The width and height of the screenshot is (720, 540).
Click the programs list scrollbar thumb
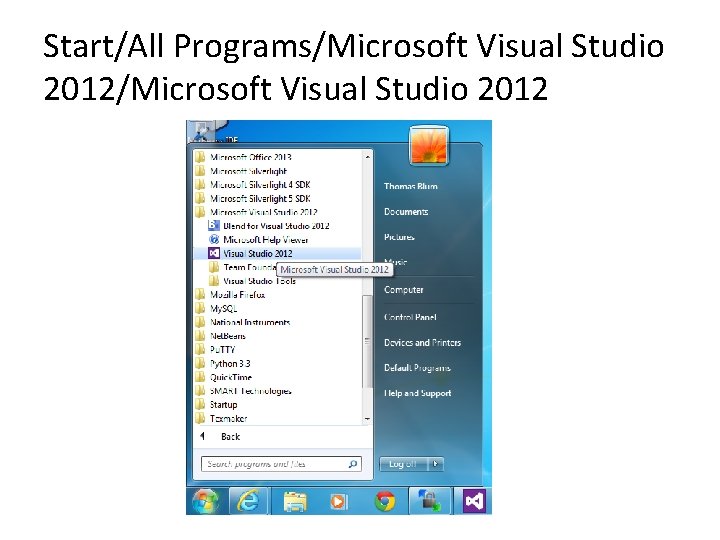(367, 341)
